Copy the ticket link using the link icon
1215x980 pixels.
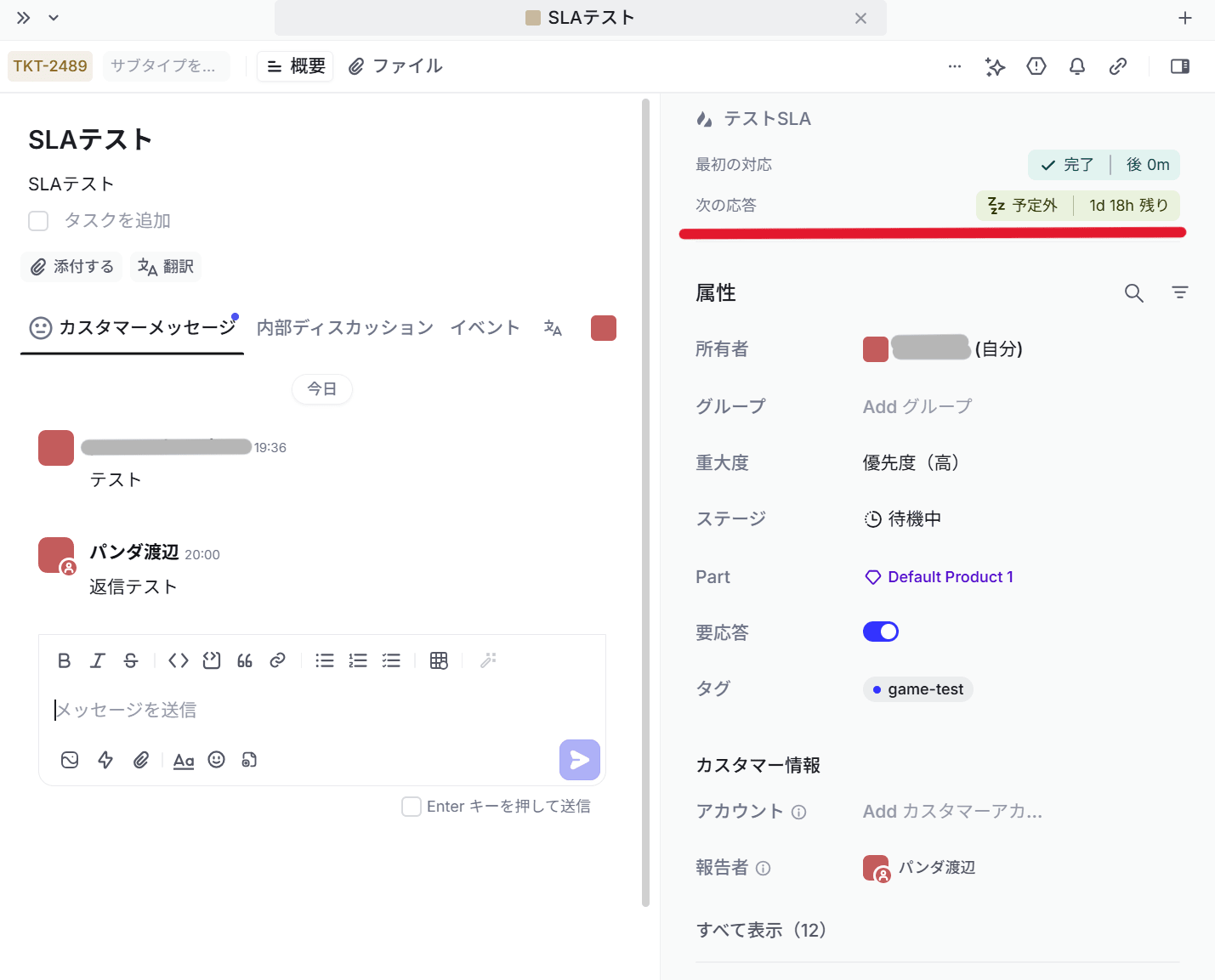1118,66
